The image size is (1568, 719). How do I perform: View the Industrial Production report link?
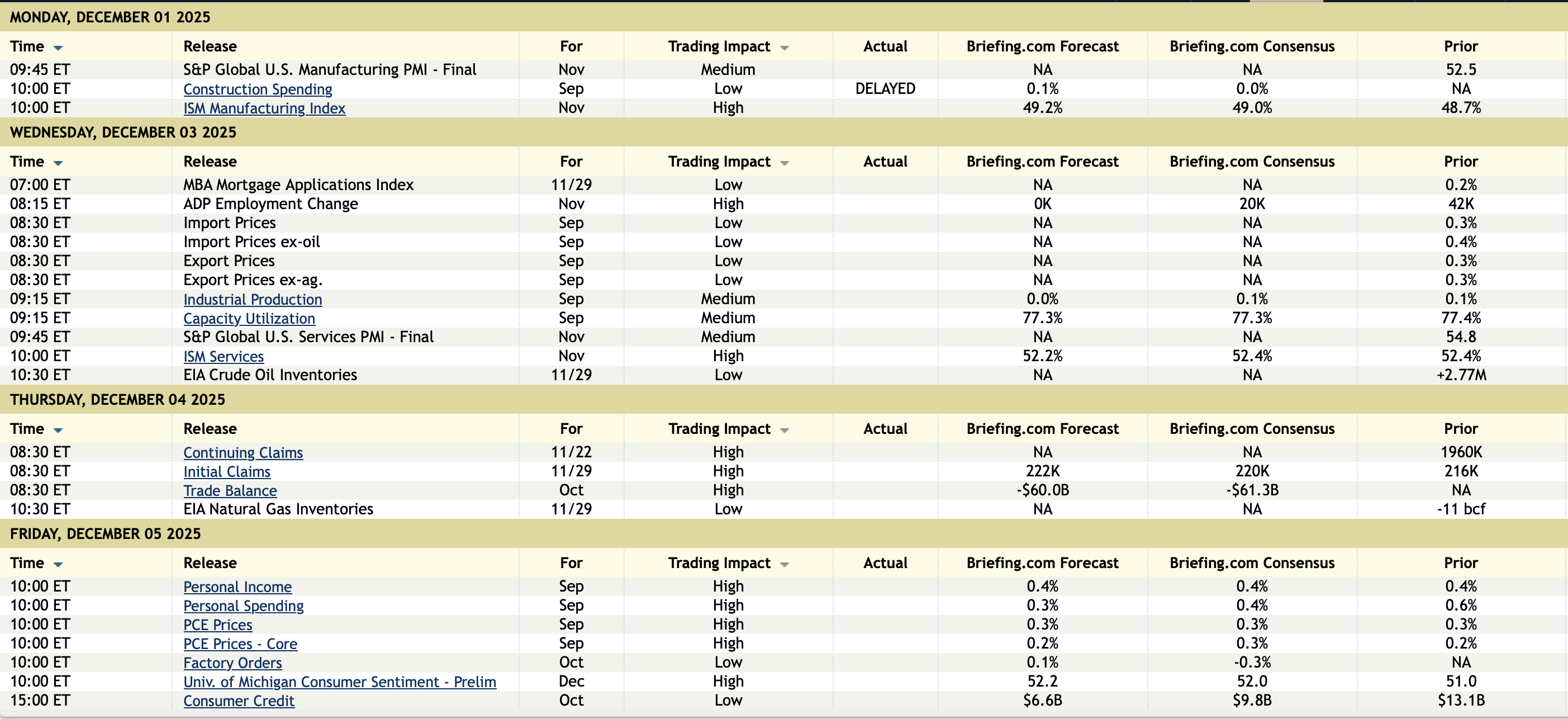[253, 300]
